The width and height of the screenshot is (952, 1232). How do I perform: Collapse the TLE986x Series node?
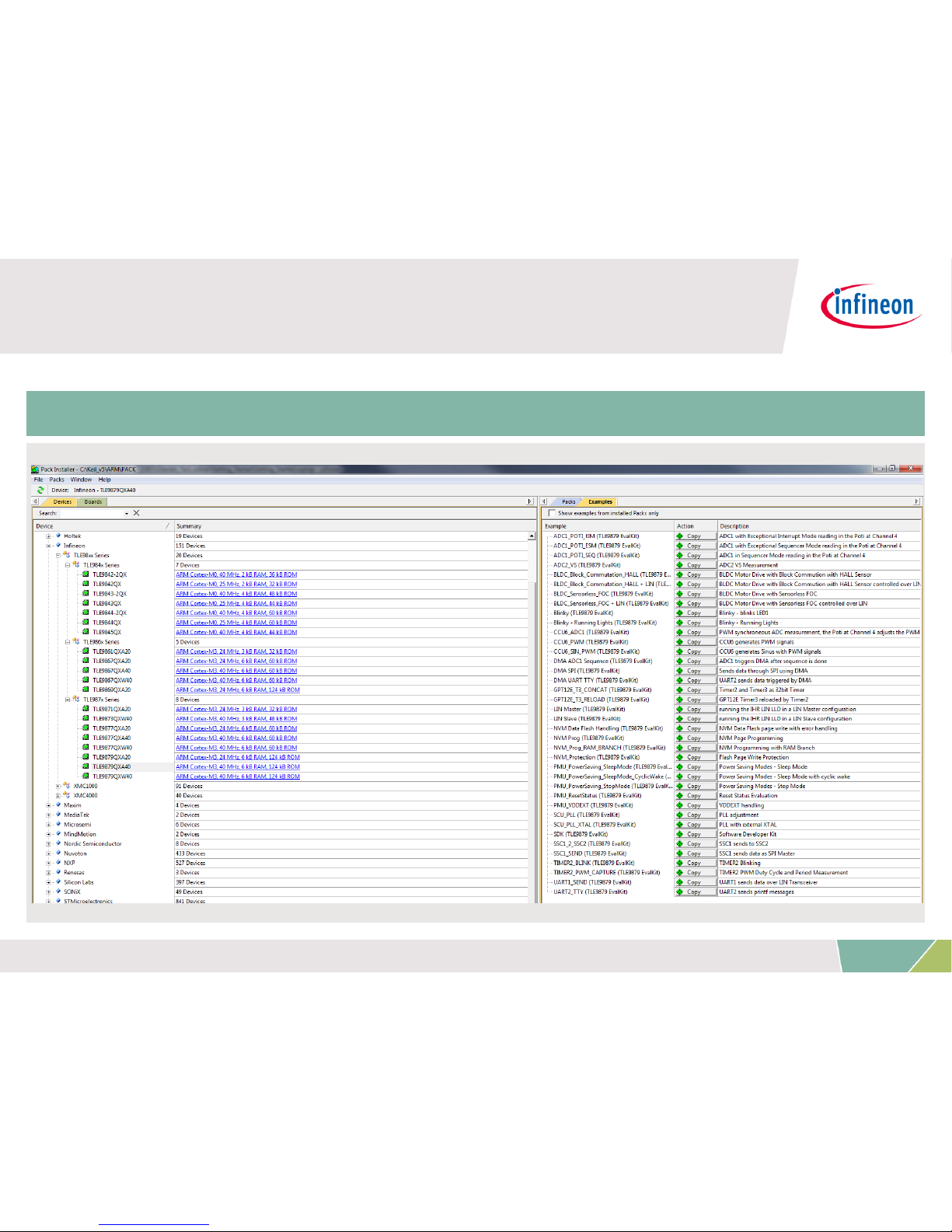pyautogui.click(x=68, y=642)
